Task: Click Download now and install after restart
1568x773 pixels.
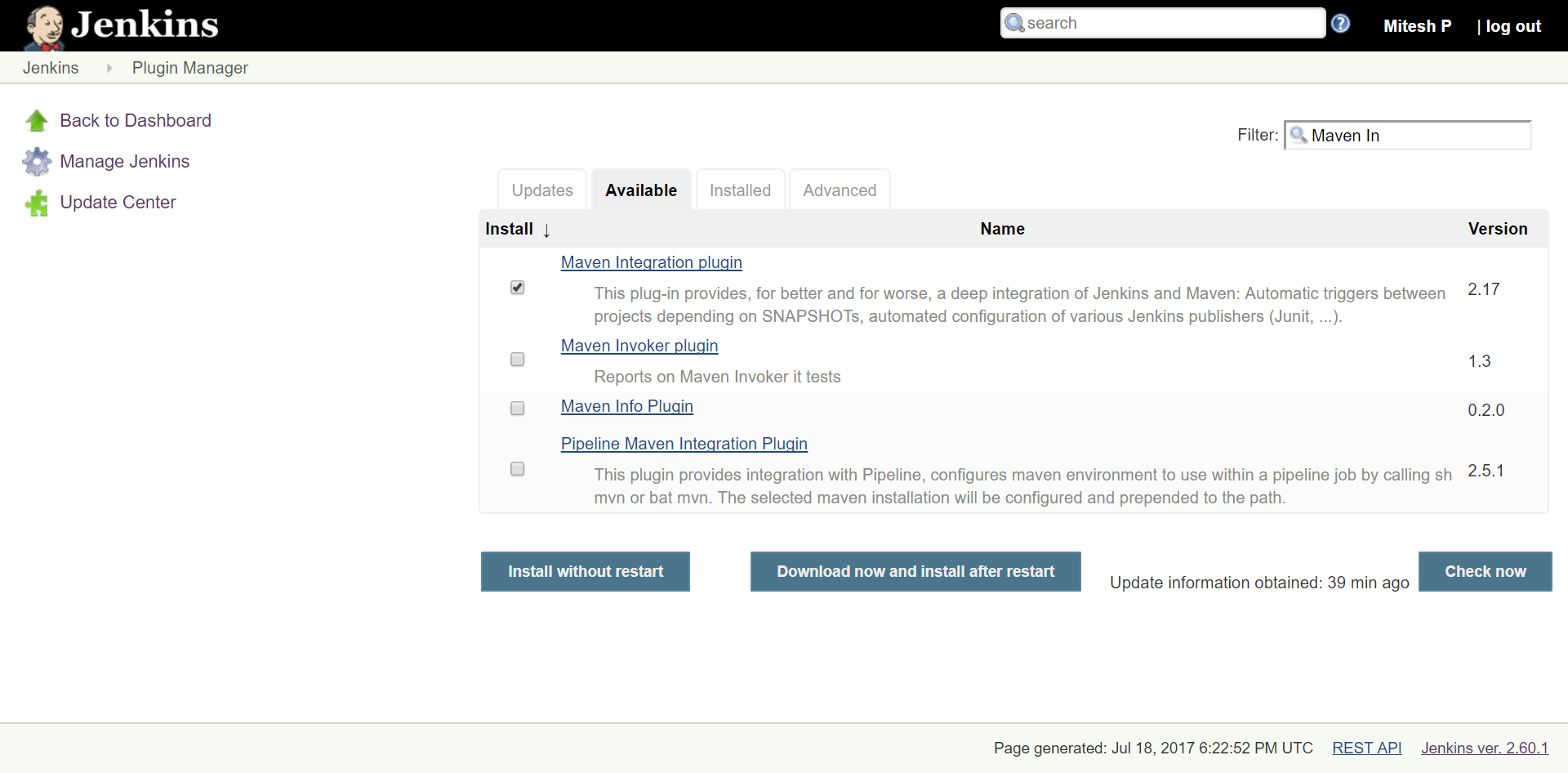Action: [x=915, y=571]
